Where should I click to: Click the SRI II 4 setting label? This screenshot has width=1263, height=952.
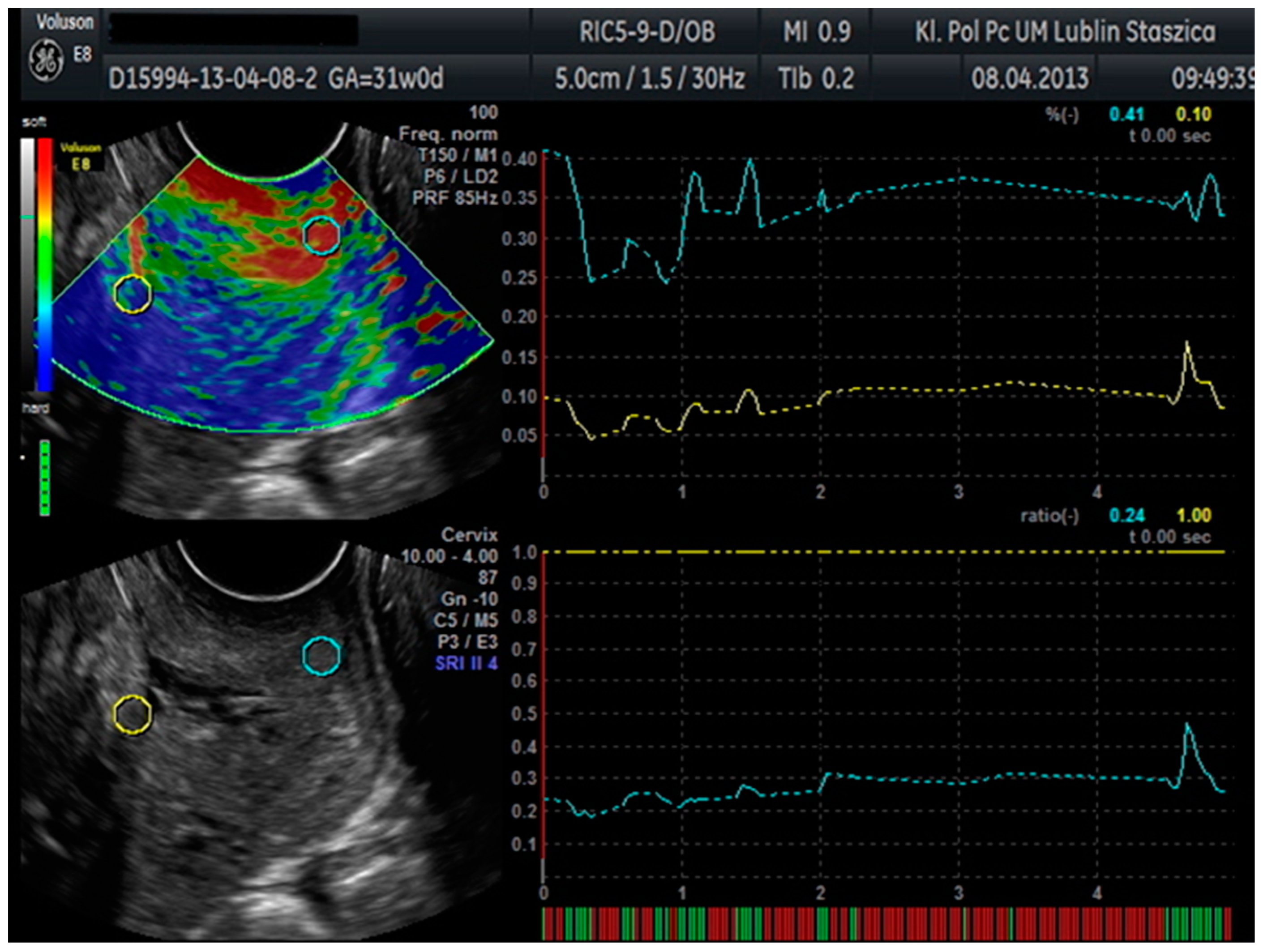click(x=466, y=663)
